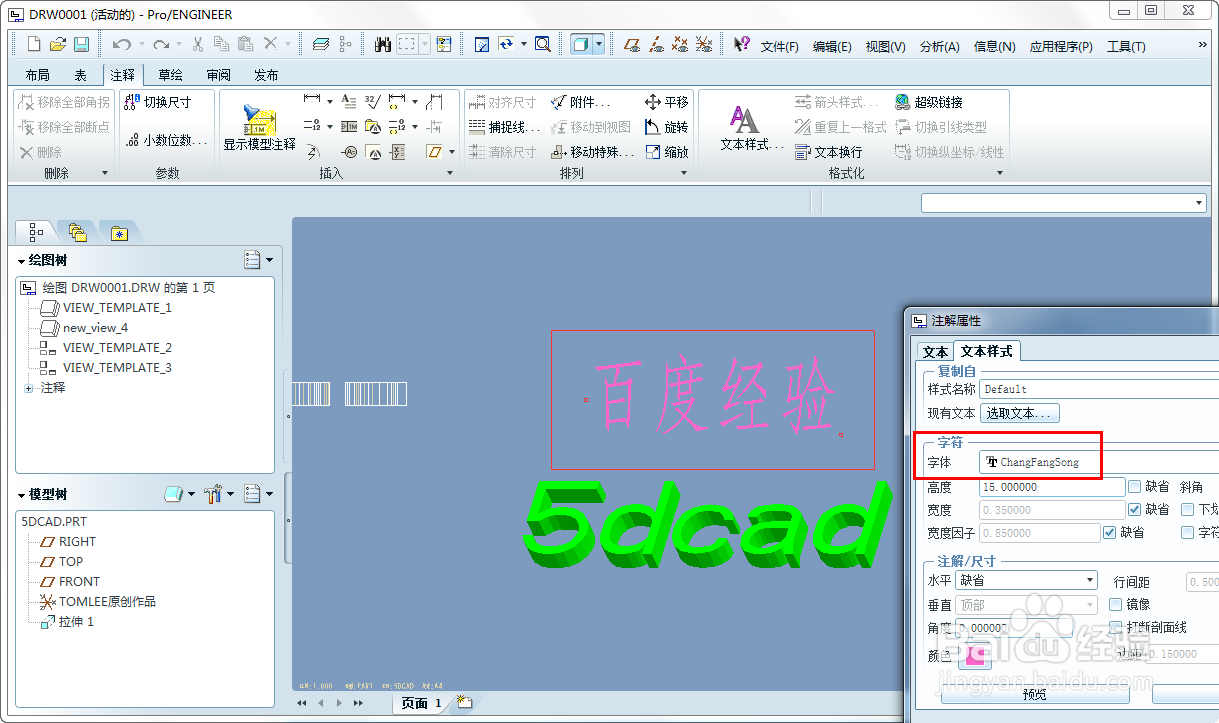Collapse the 绘图树 drawing tree panel
The width and height of the screenshot is (1219, 723).
22,261
